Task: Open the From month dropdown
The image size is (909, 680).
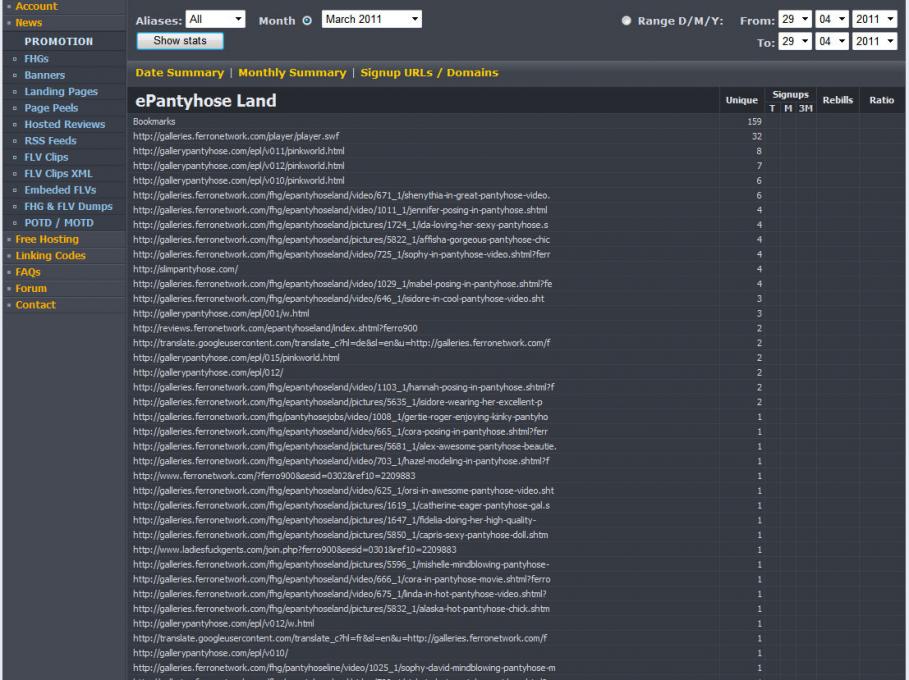Action: coord(832,19)
